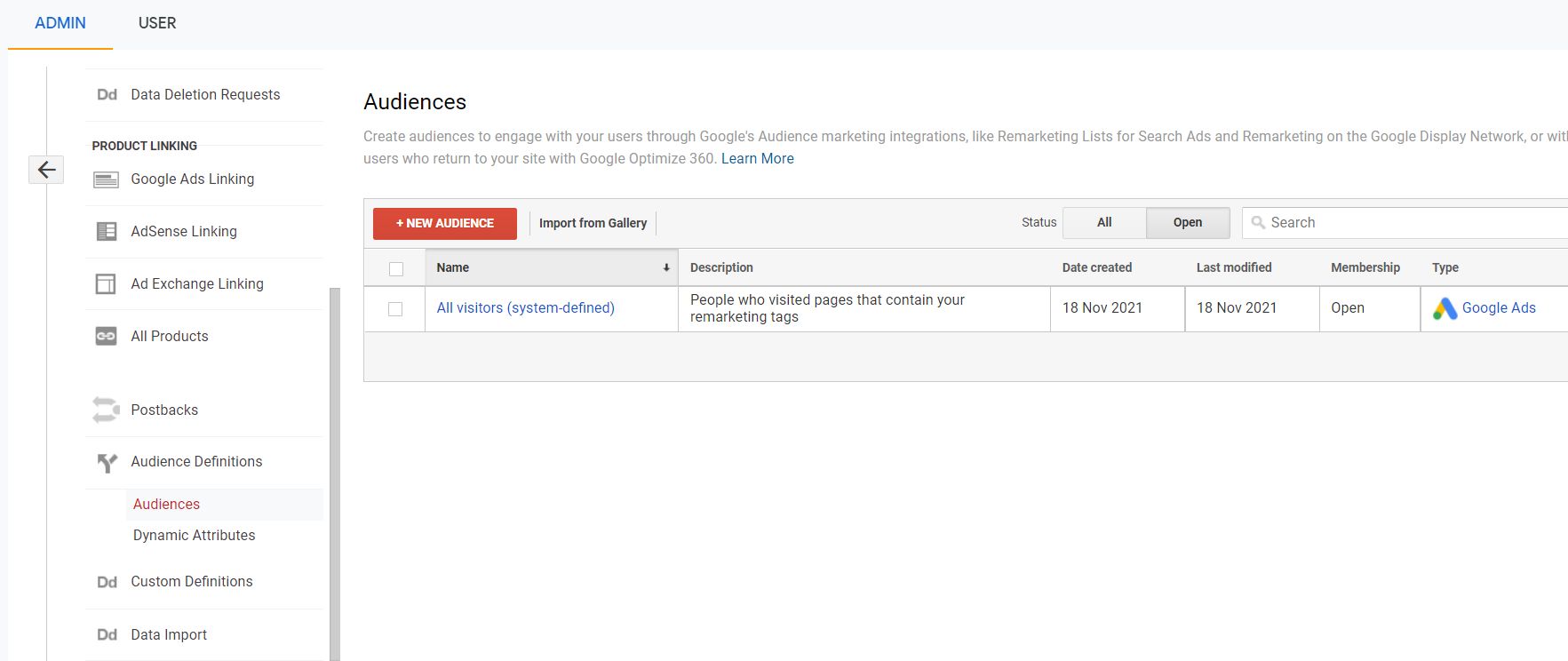This screenshot has height=661, width=1568.
Task: Click the All Products link icon
Action: coord(106,336)
